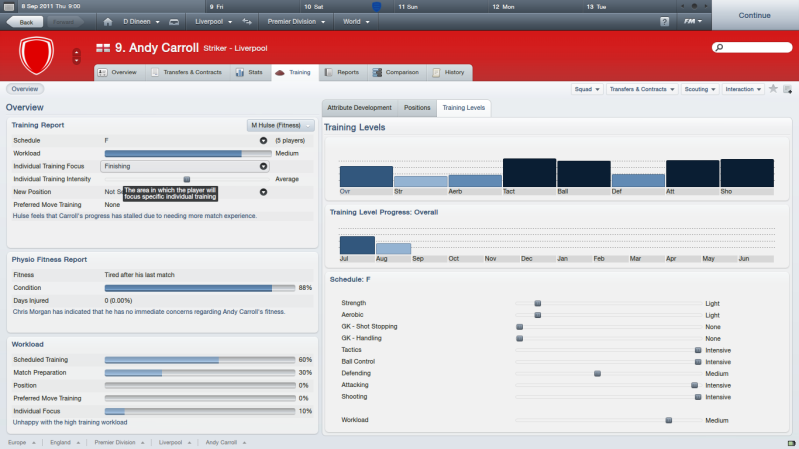Click the Europe breadcrumb link
The image size is (799, 449).
(x=17, y=442)
